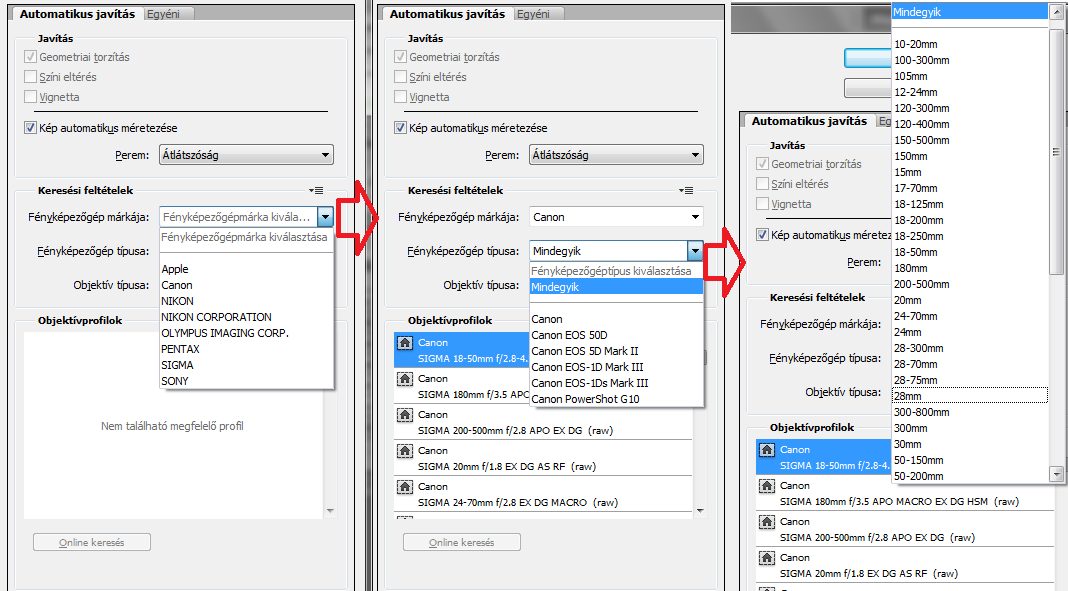Open Perem Átlátszóság dropdown in left panel
1068x591 pixels.
(x=246, y=155)
